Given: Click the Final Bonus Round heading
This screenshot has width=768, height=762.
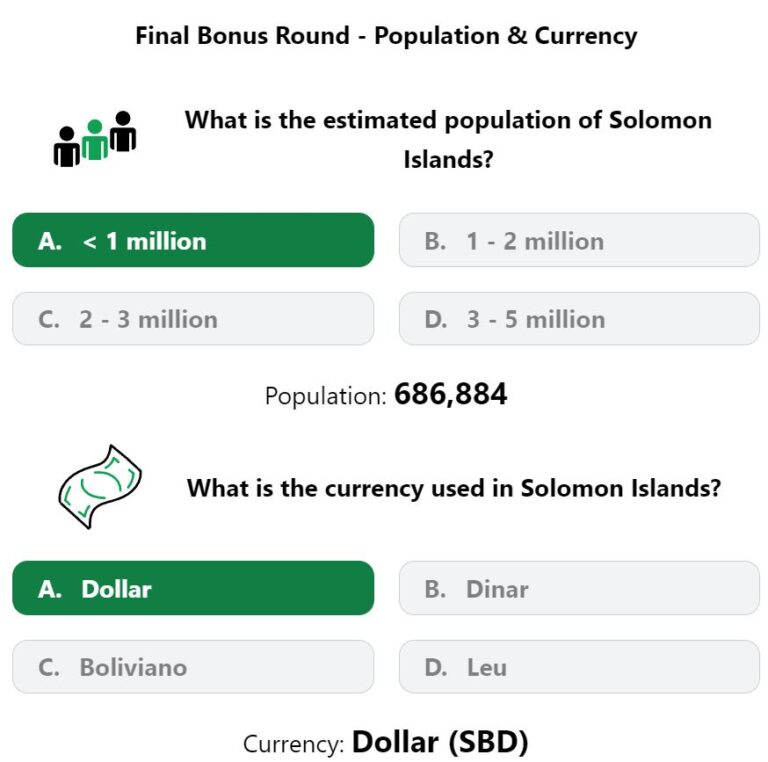Looking at the screenshot, I should pos(386,36).
